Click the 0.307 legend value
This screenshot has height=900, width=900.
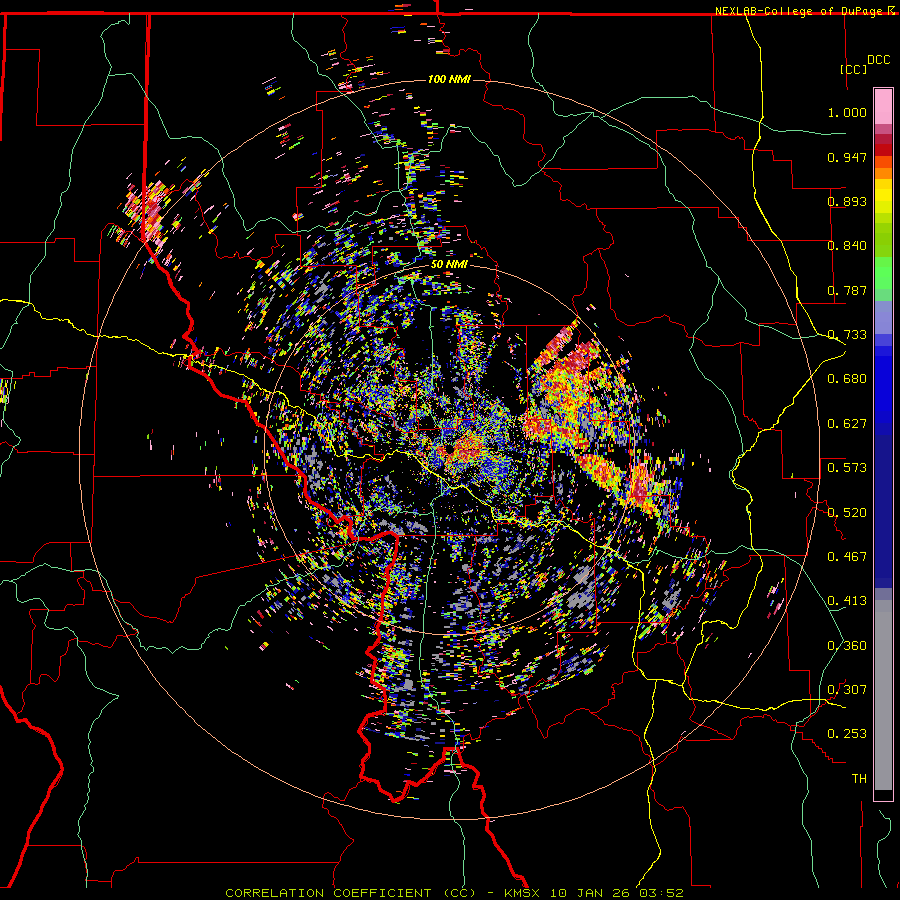coord(847,690)
